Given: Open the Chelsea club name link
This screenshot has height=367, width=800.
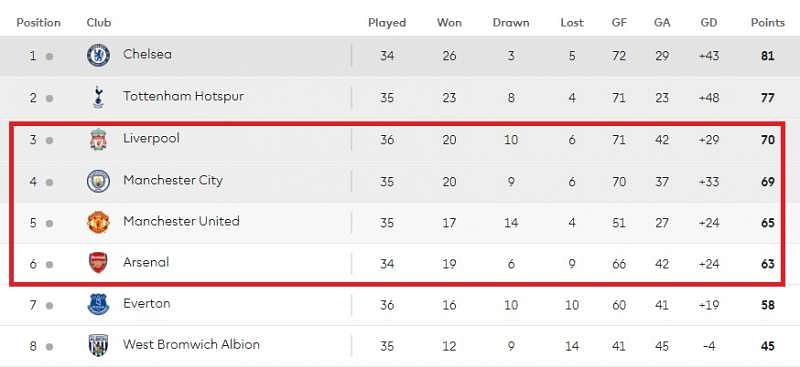Looking at the screenshot, I should [x=147, y=55].
